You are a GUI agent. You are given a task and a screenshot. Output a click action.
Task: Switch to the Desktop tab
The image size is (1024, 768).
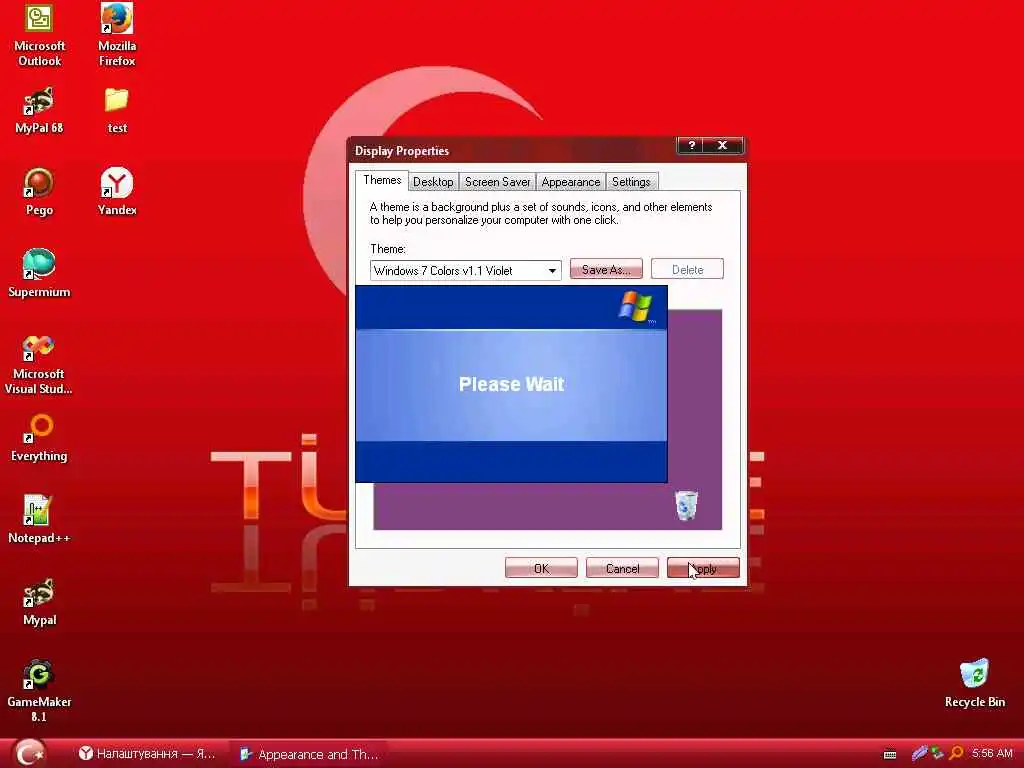[433, 182]
